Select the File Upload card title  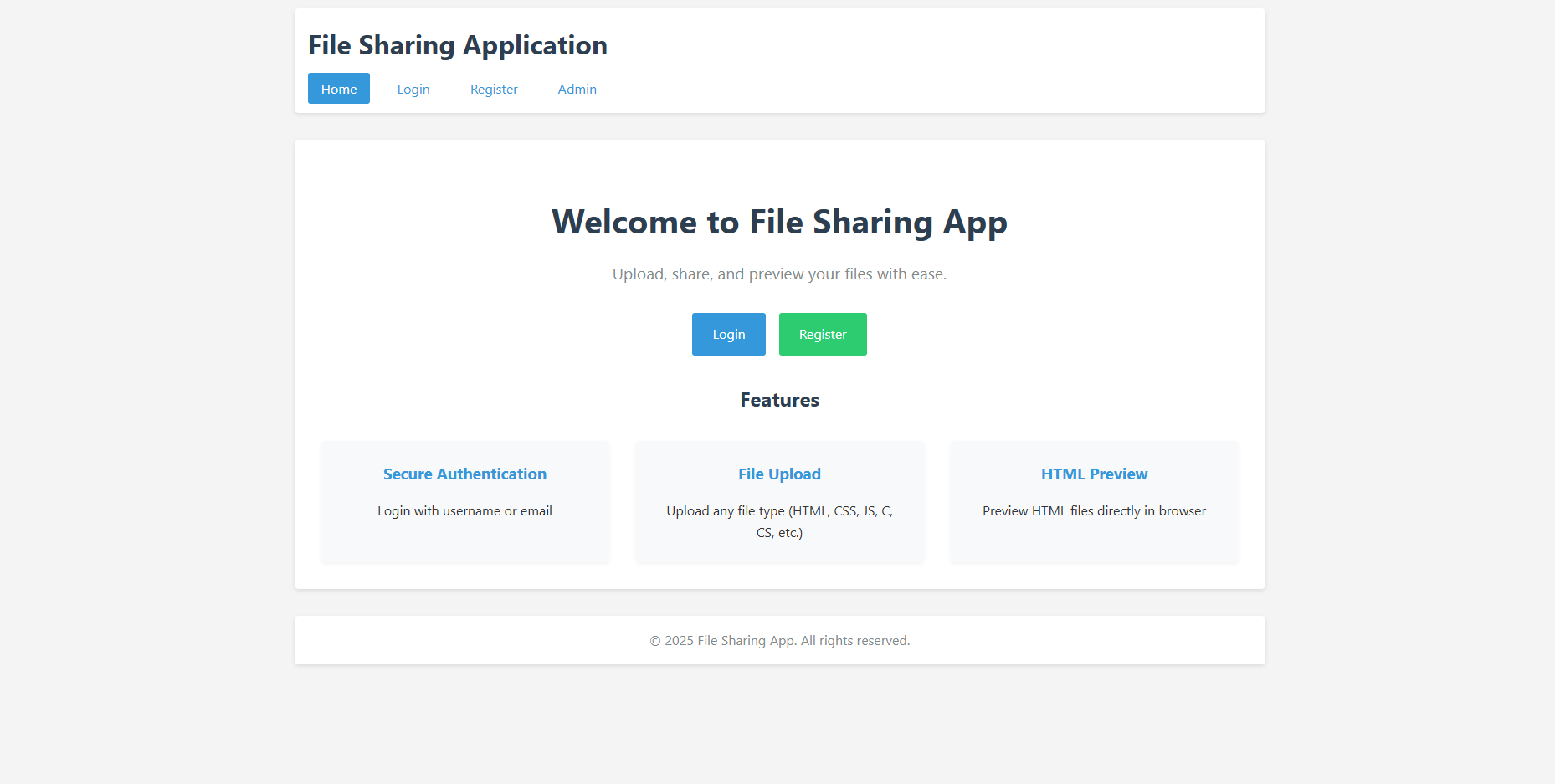(x=779, y=474)
